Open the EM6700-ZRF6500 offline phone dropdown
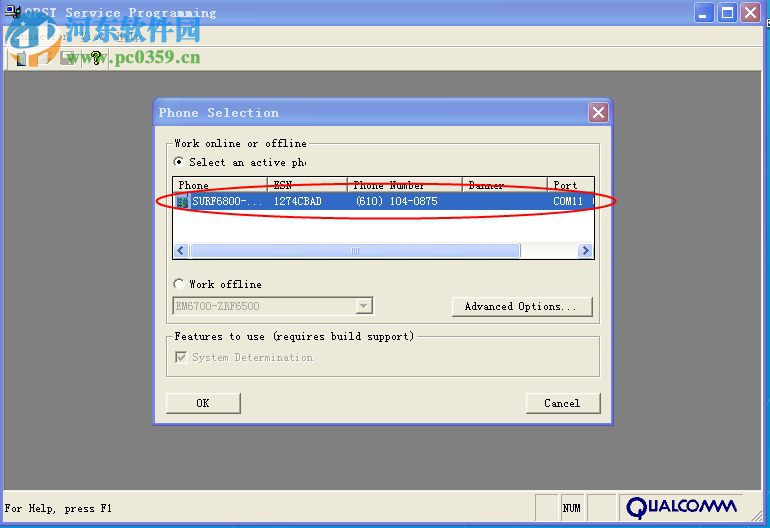Image resolution: width=770 pixels, height=528 pixels. pyautogui.click(x=273, y=306)
